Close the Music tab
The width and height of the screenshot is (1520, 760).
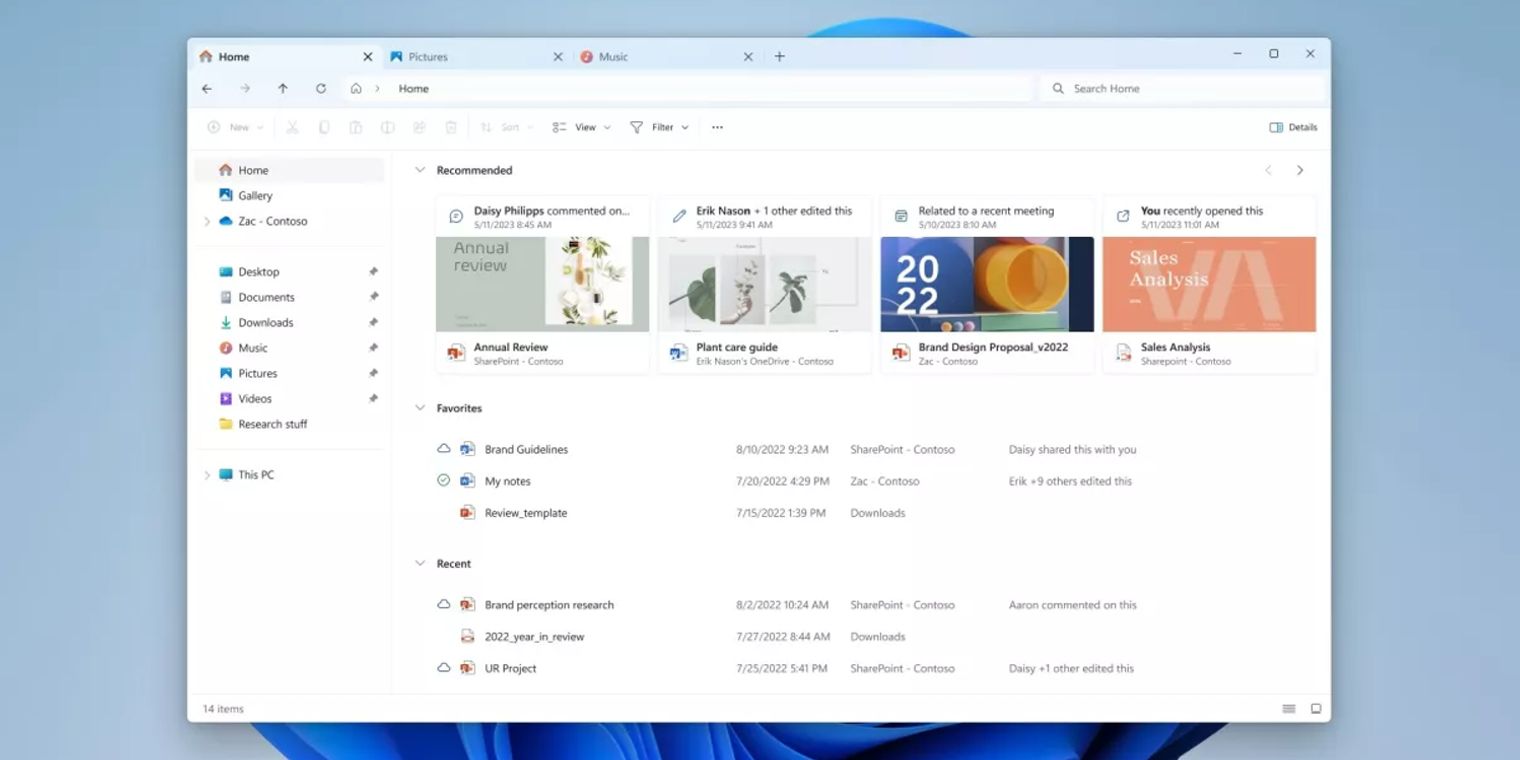tap(748, 57)
